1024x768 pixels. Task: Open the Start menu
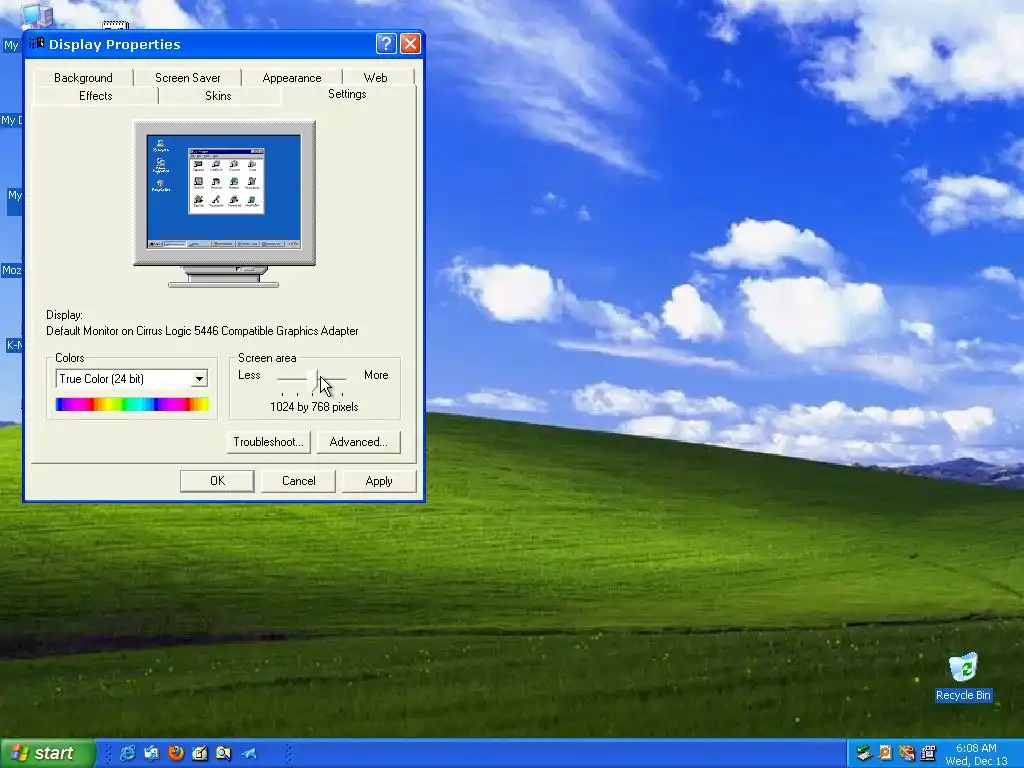tap(47, 753)
